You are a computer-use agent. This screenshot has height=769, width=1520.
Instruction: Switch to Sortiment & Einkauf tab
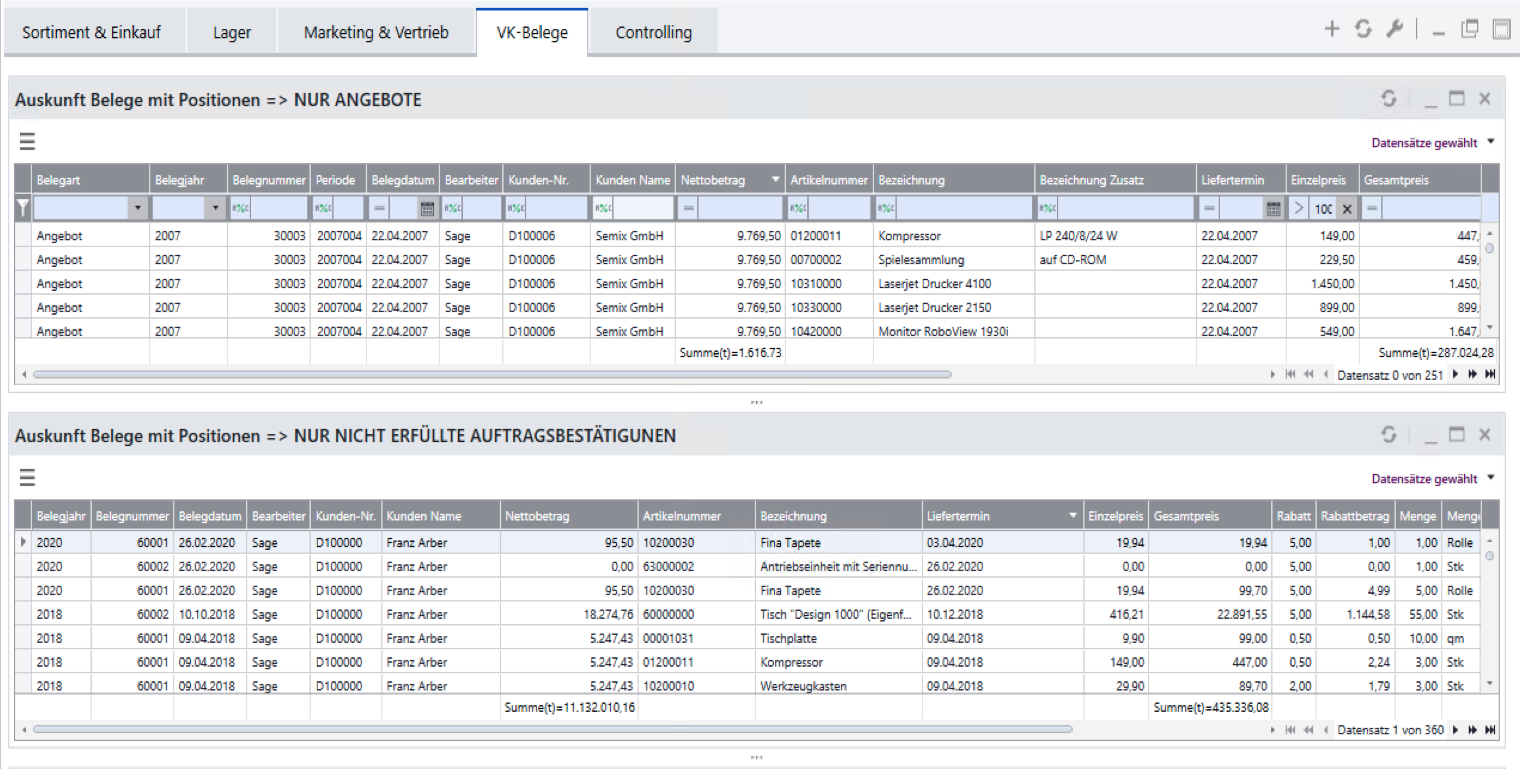(x=91, y=32)
